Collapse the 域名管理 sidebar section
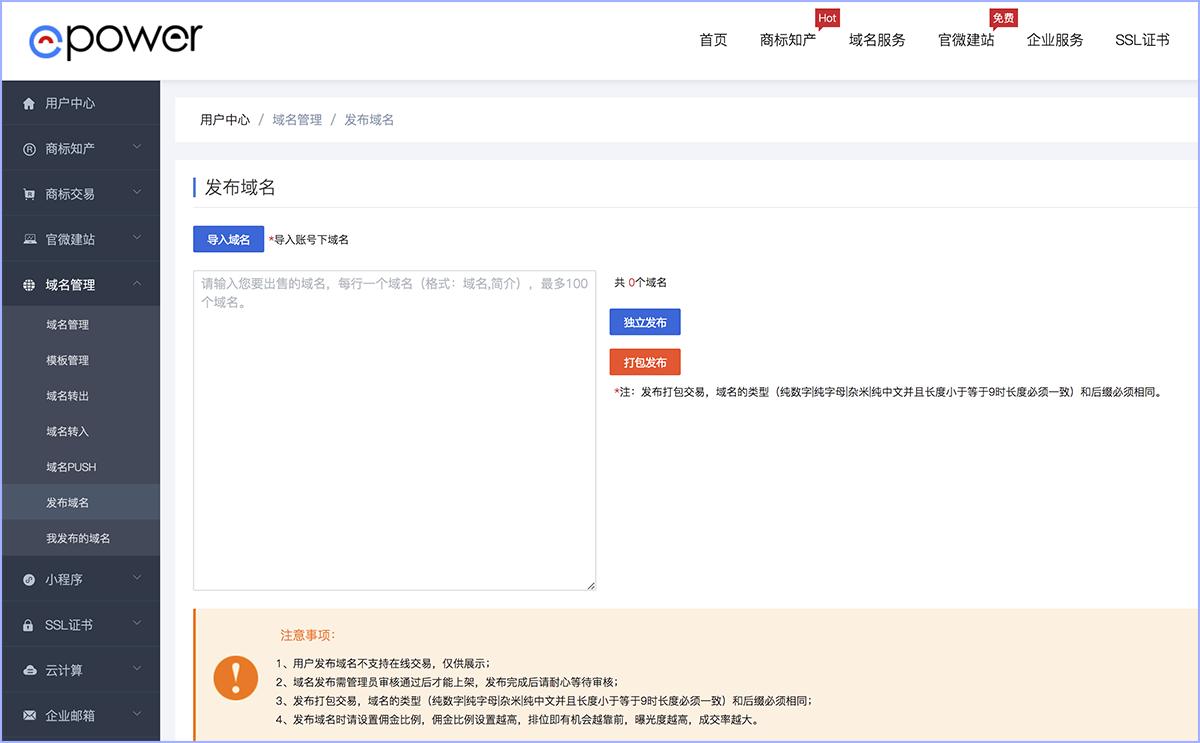The height and width of the screenshot is (743, 1200). pyautogui.click(x=80, y=284)
